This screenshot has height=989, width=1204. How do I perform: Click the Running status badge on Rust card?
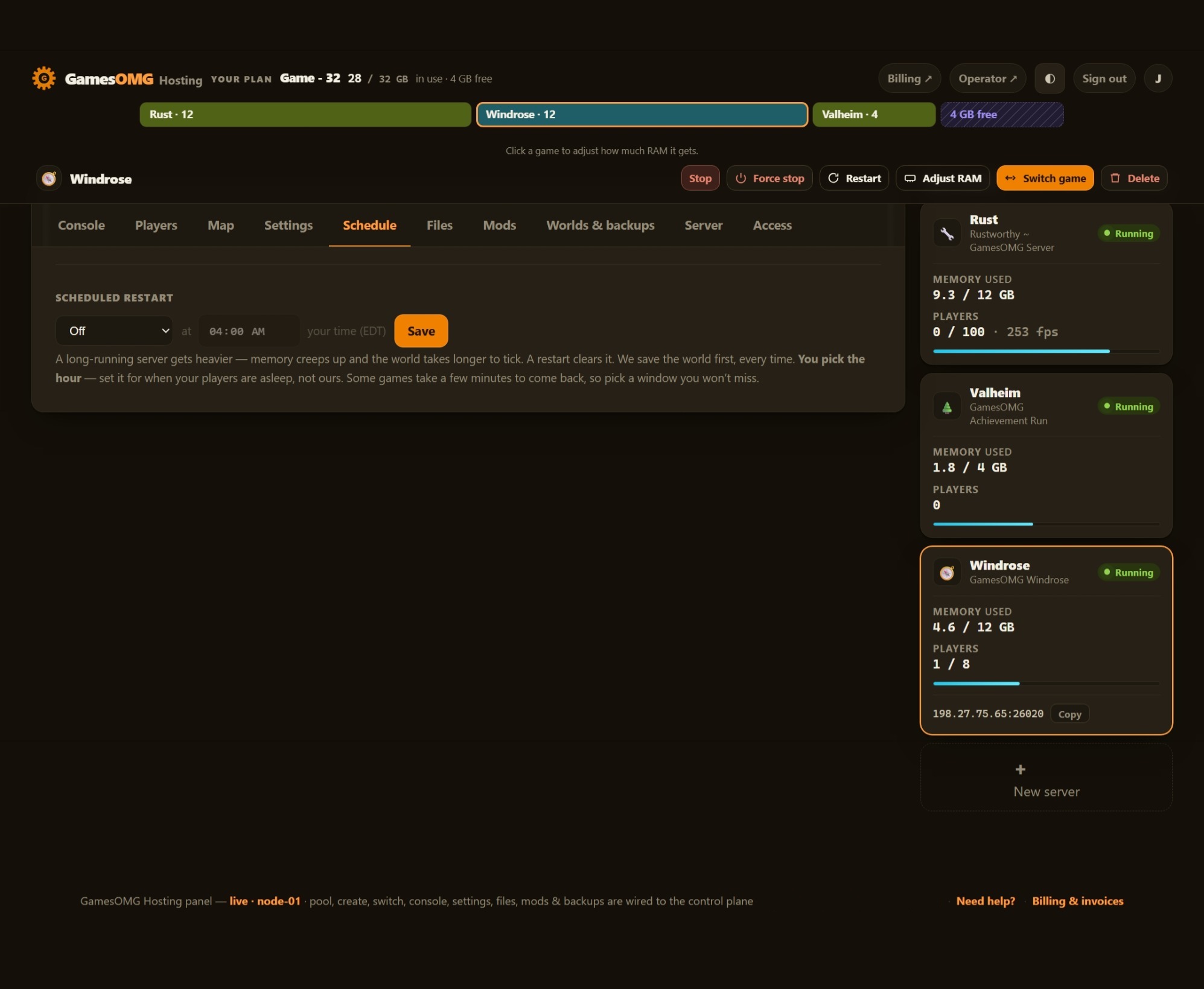1129,234
